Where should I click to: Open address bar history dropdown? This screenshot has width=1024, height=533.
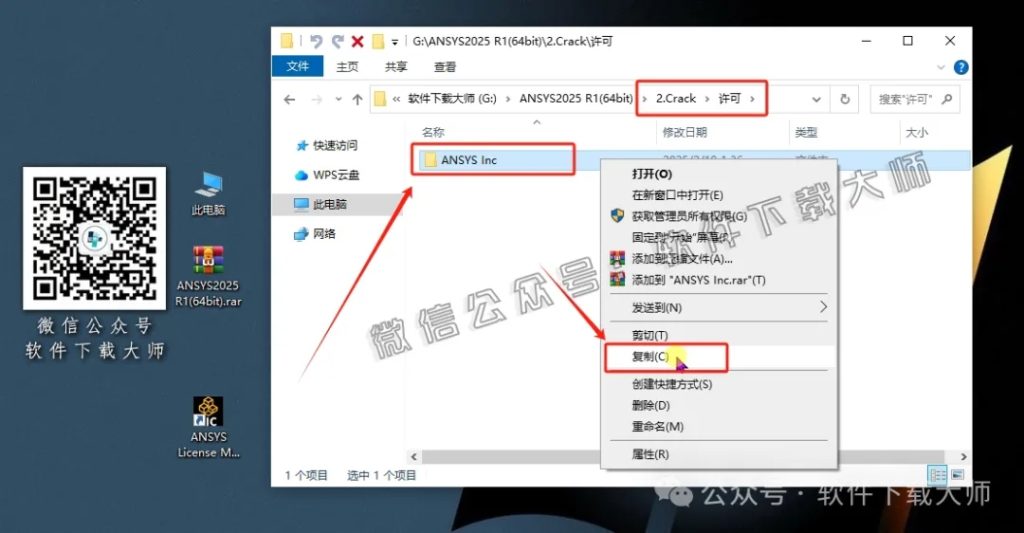pos(816,99)
